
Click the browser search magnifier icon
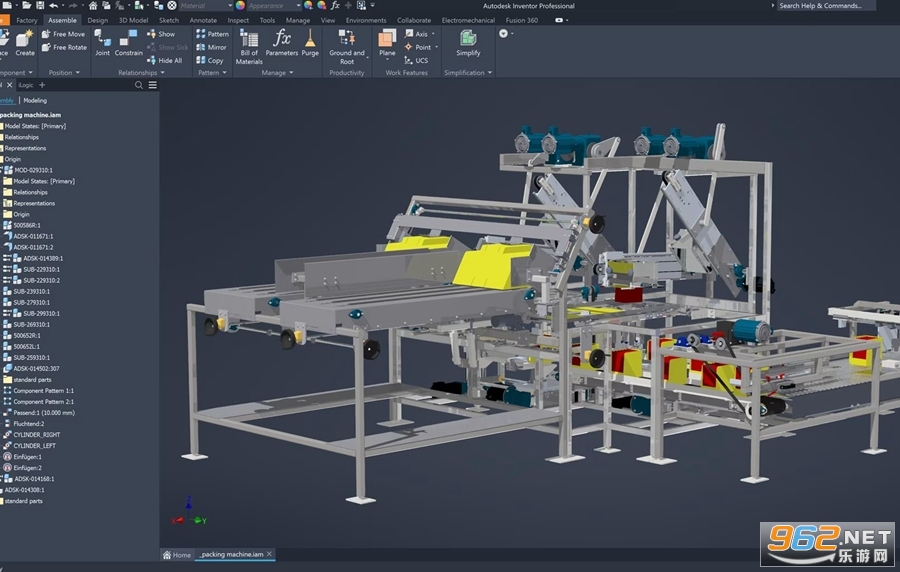tap(139, 85)
